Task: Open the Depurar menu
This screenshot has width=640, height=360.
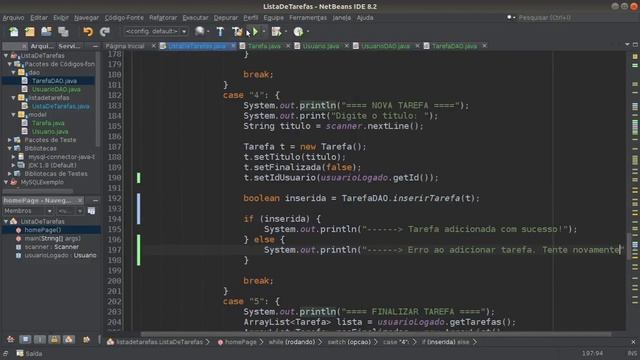Action: click(x=226, y=18)
